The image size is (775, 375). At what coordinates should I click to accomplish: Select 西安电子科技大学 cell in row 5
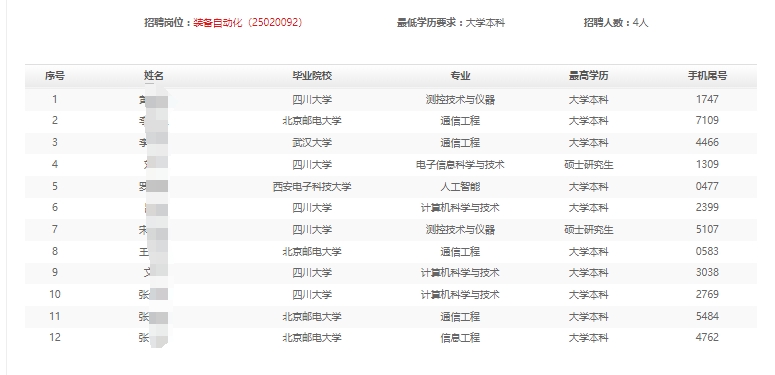[312, 187]
